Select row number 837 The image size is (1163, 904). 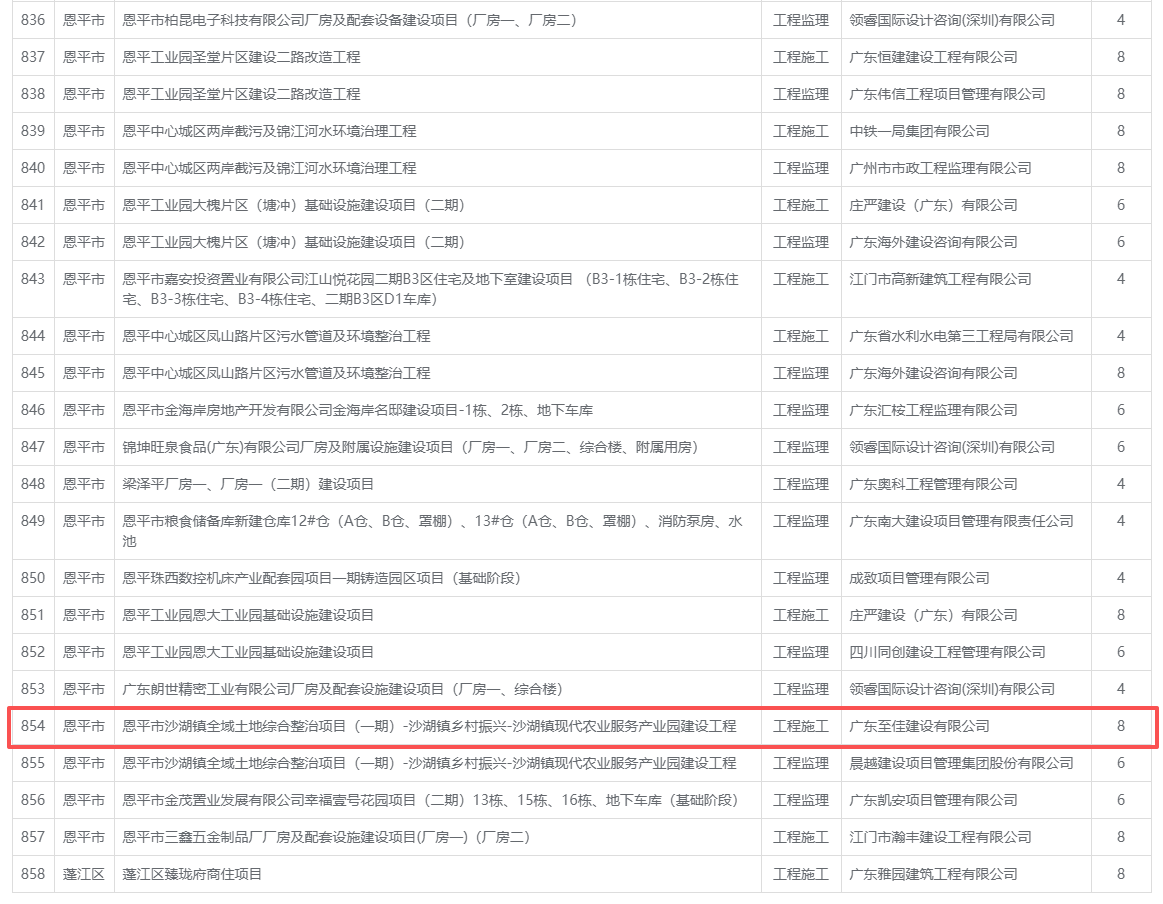[x=33, y=57]
